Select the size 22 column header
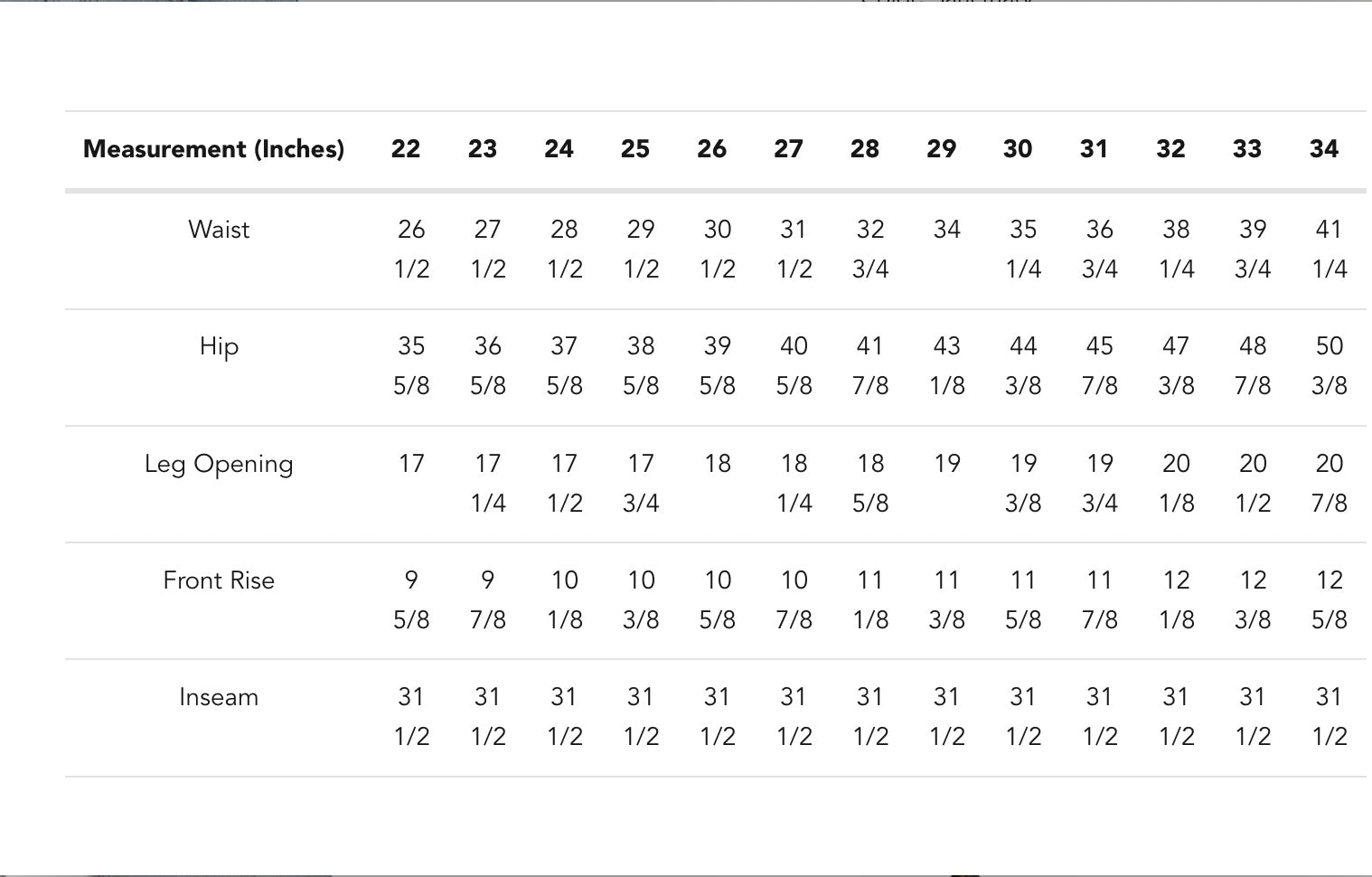This screenshot has height=877, width=1372. (x=406, y=149)
